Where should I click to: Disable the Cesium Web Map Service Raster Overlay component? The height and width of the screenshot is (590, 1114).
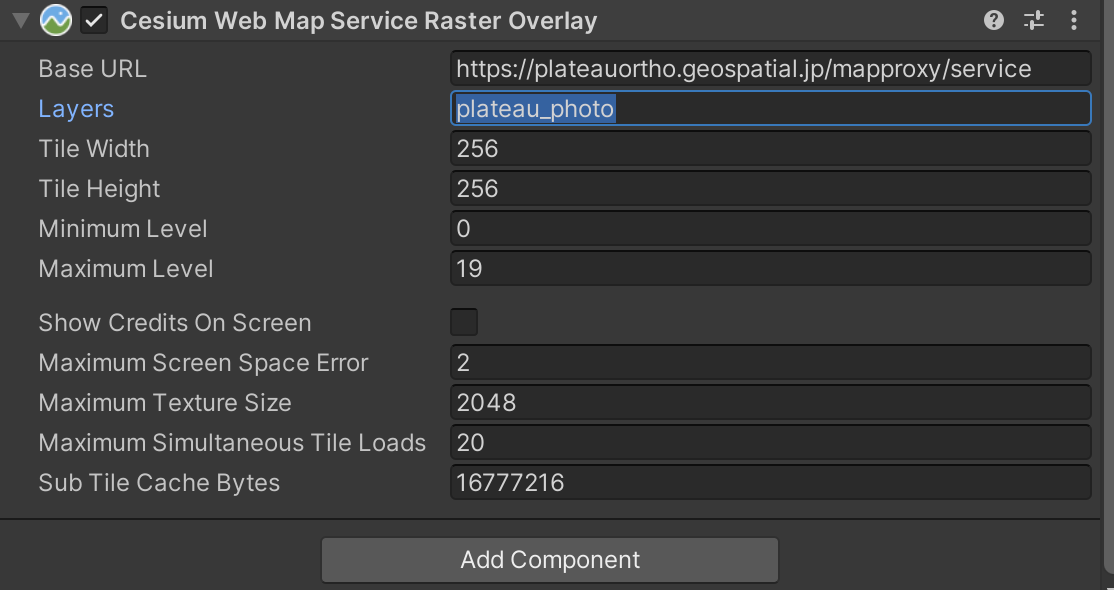click(94, 21)
